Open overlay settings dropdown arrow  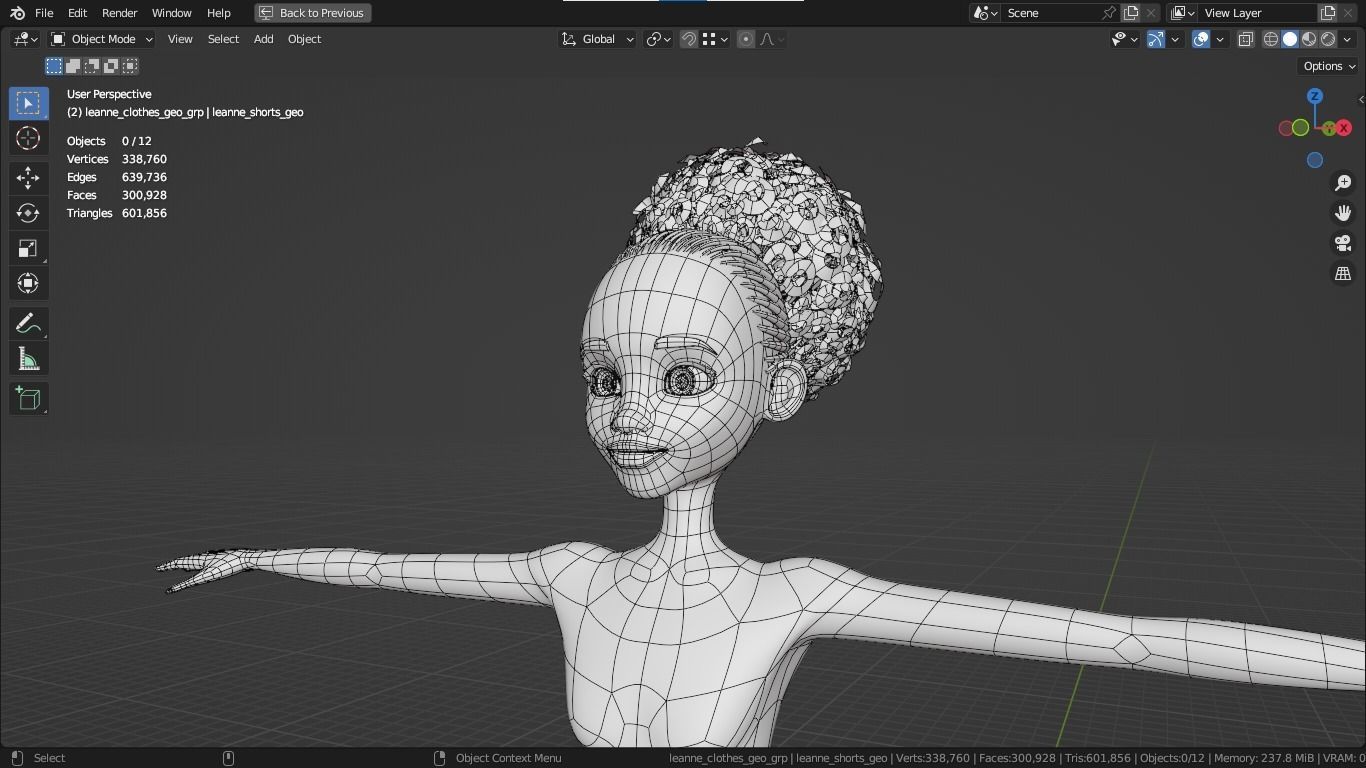(x=1220, y=39)
